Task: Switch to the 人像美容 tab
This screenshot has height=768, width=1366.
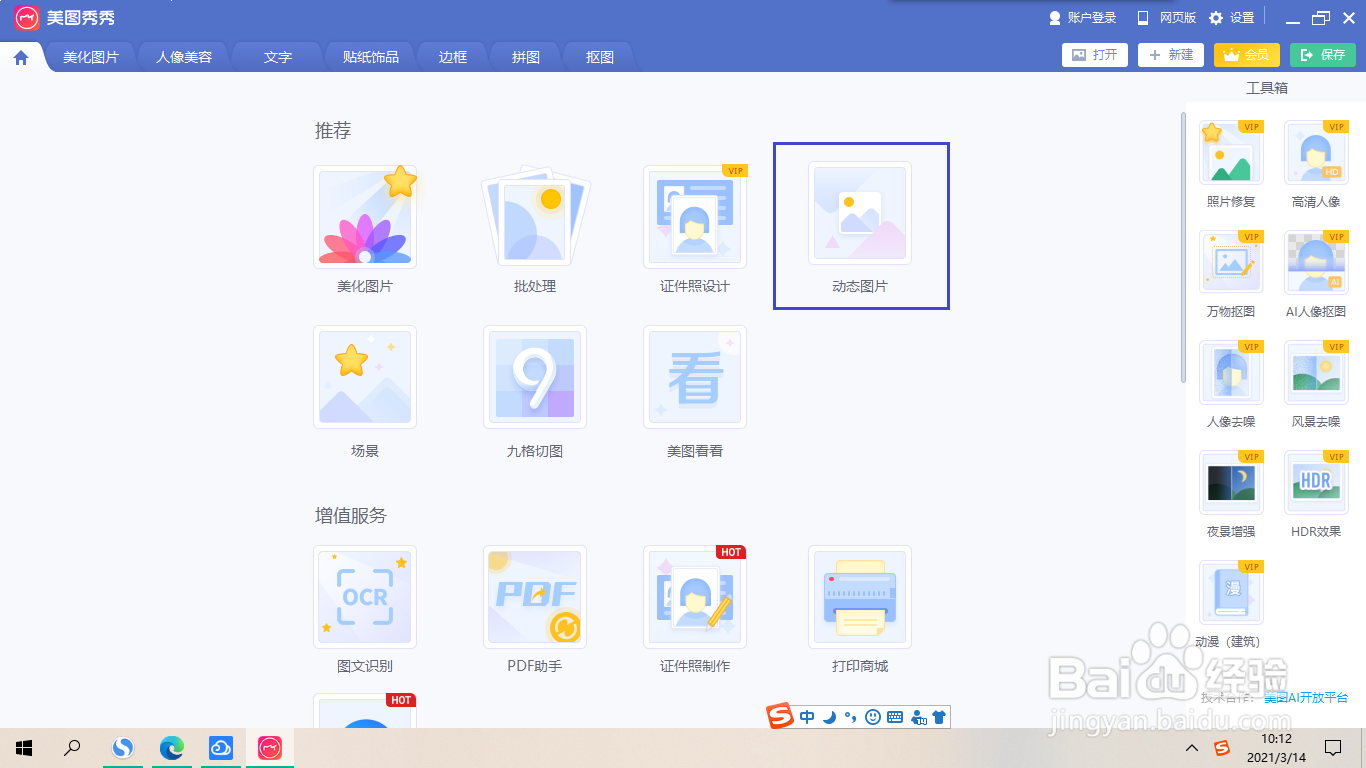Action: [x=184, y=57]
